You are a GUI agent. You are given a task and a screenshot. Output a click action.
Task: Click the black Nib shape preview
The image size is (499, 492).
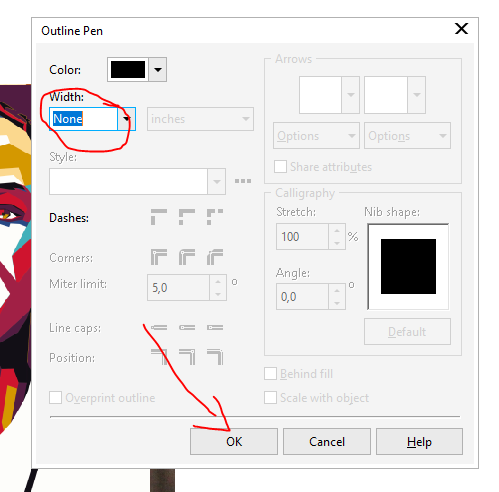tap(408, 266)
